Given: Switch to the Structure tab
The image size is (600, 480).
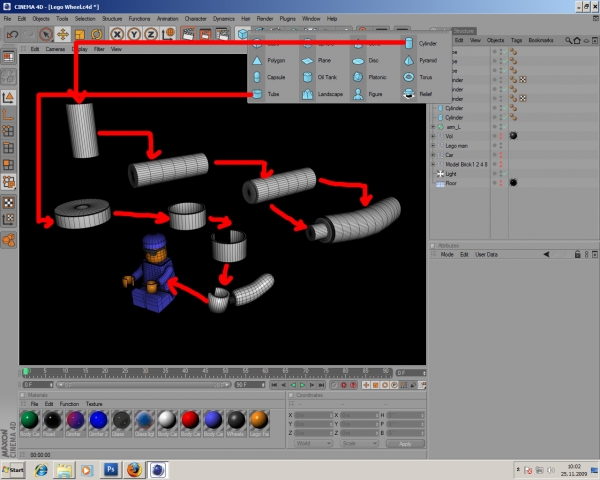Looking at the screenshot, I should [463, 31].
